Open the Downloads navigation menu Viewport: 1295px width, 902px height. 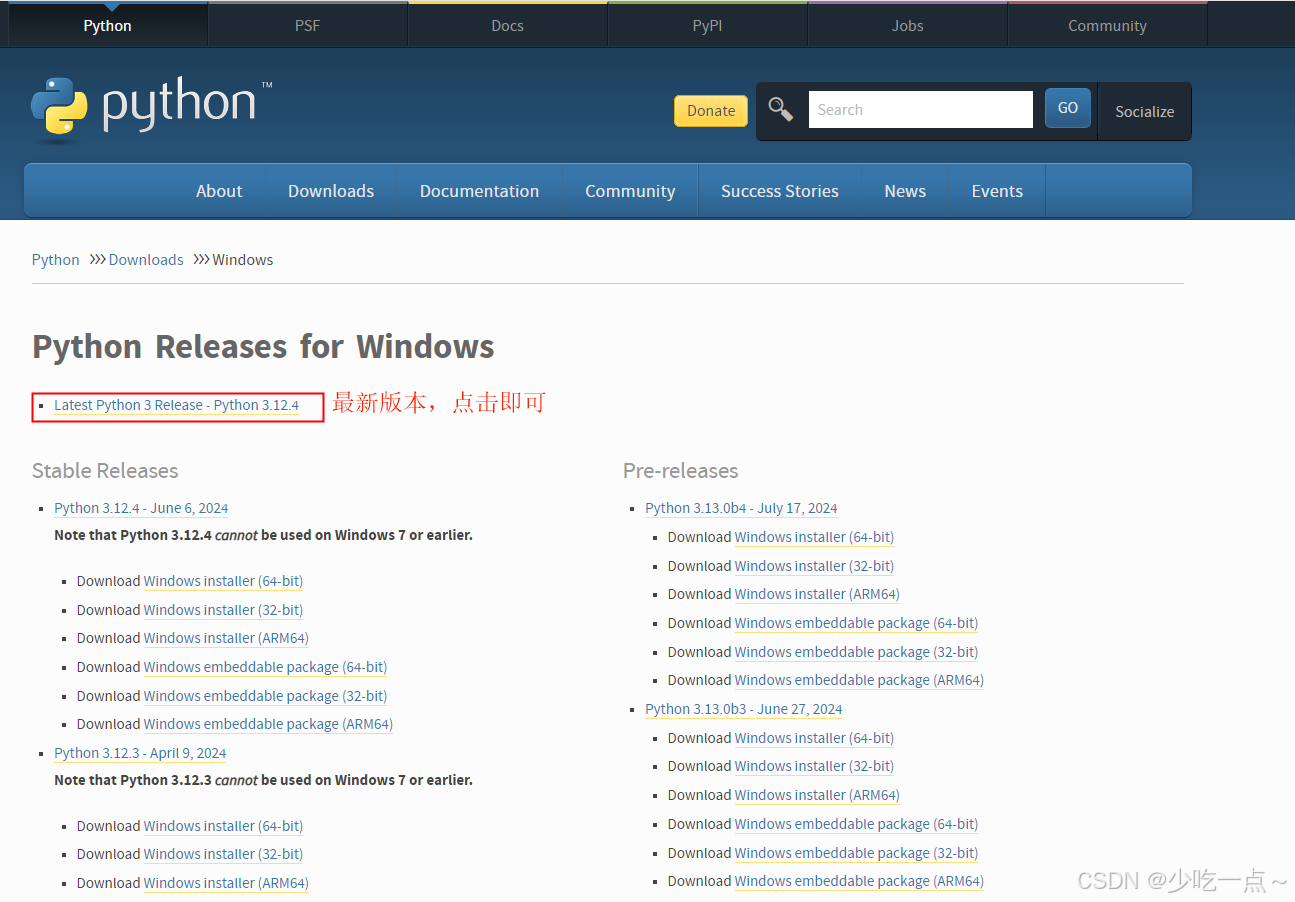331,191
